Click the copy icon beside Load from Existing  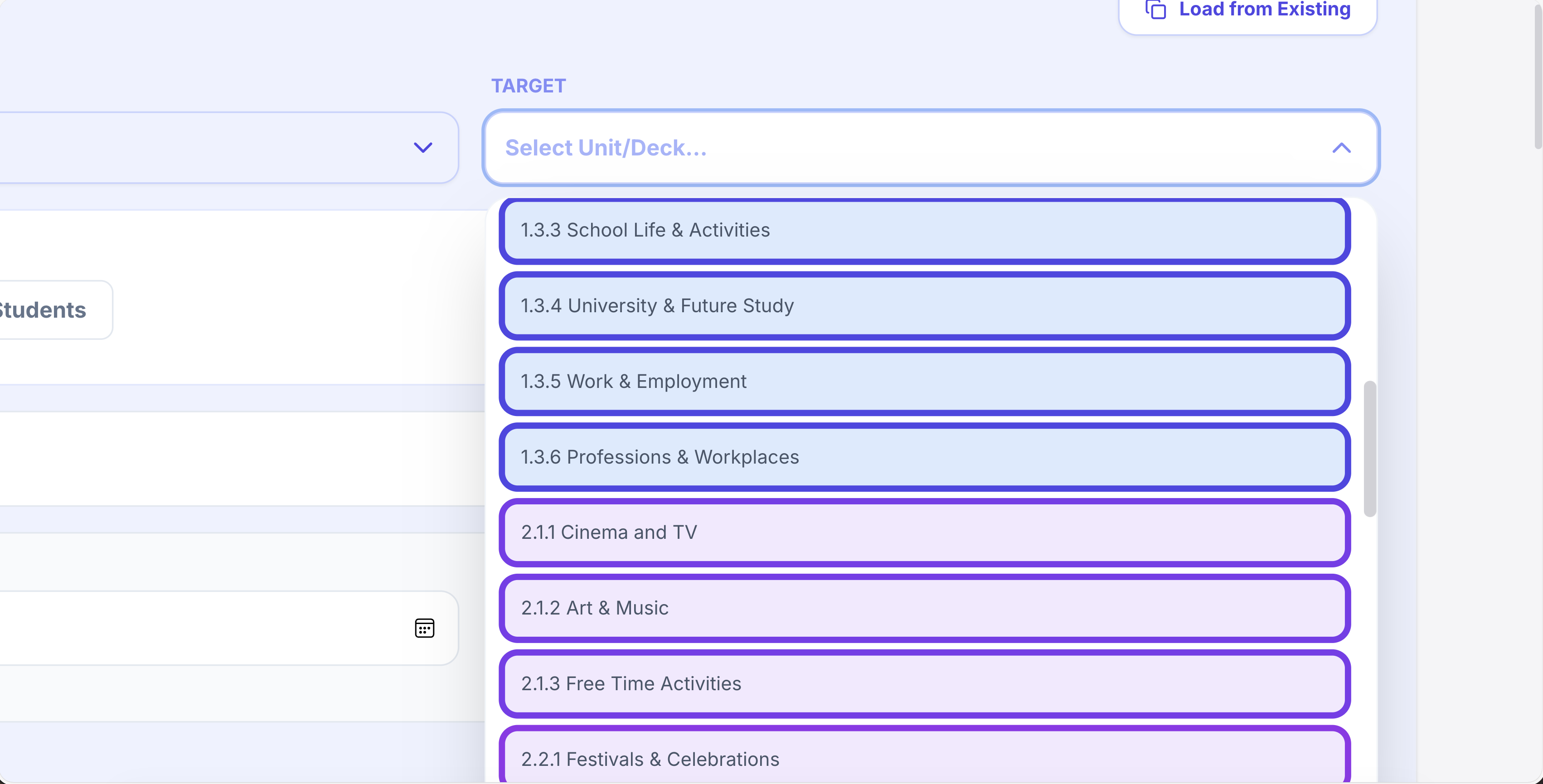(1155, 10)
